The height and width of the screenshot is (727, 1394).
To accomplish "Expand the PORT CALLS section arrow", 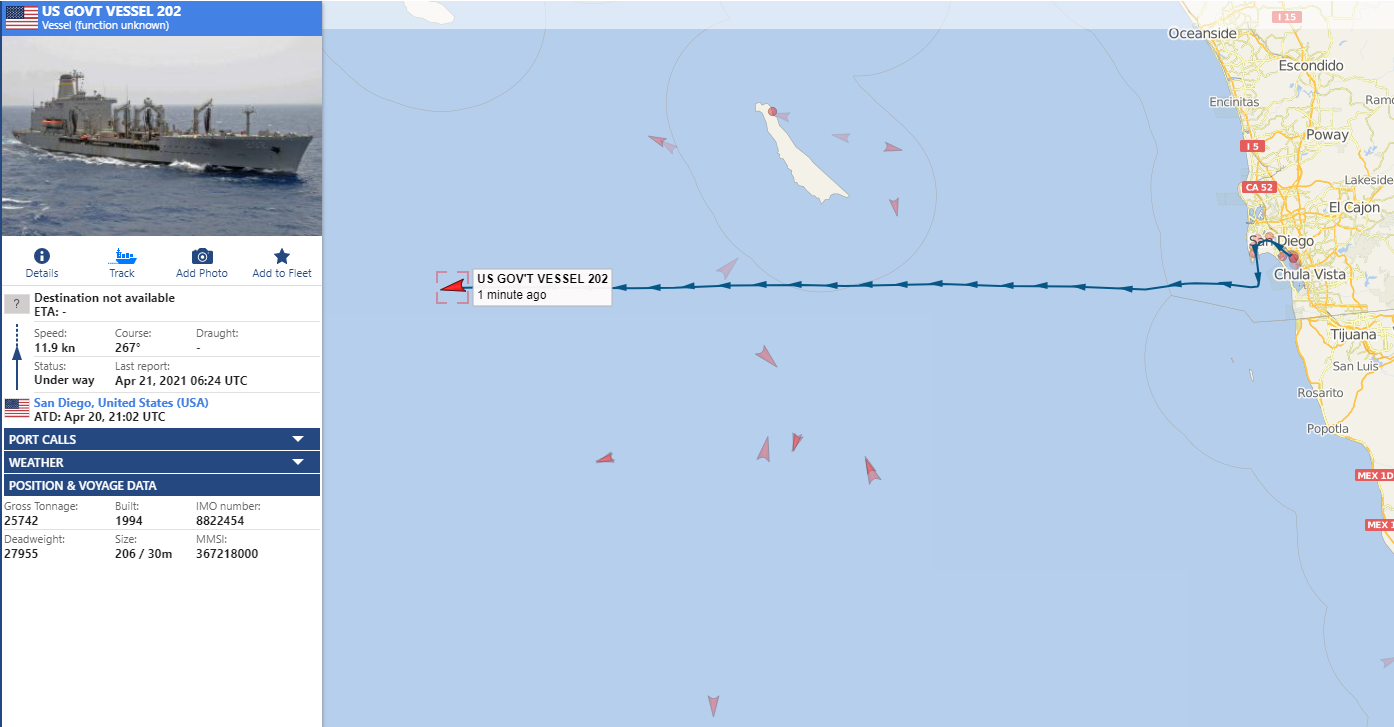I will [x=297, y=439].
